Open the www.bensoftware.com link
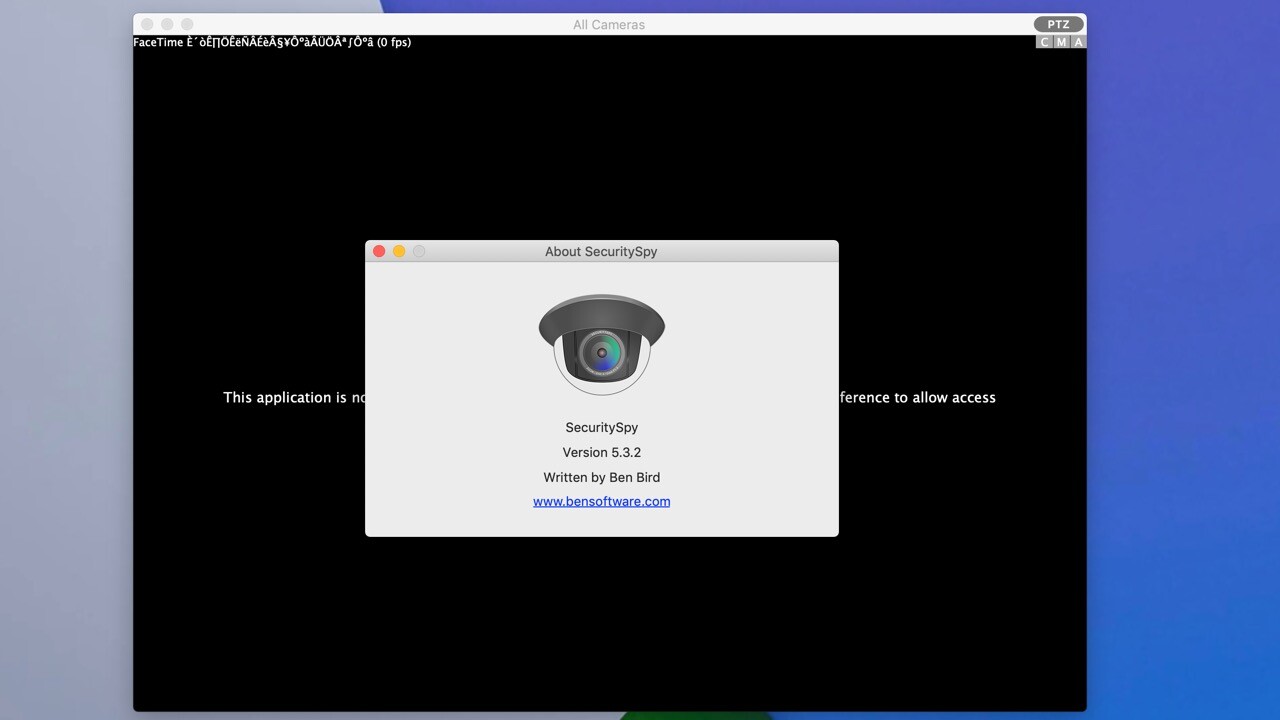 point(601,502)
